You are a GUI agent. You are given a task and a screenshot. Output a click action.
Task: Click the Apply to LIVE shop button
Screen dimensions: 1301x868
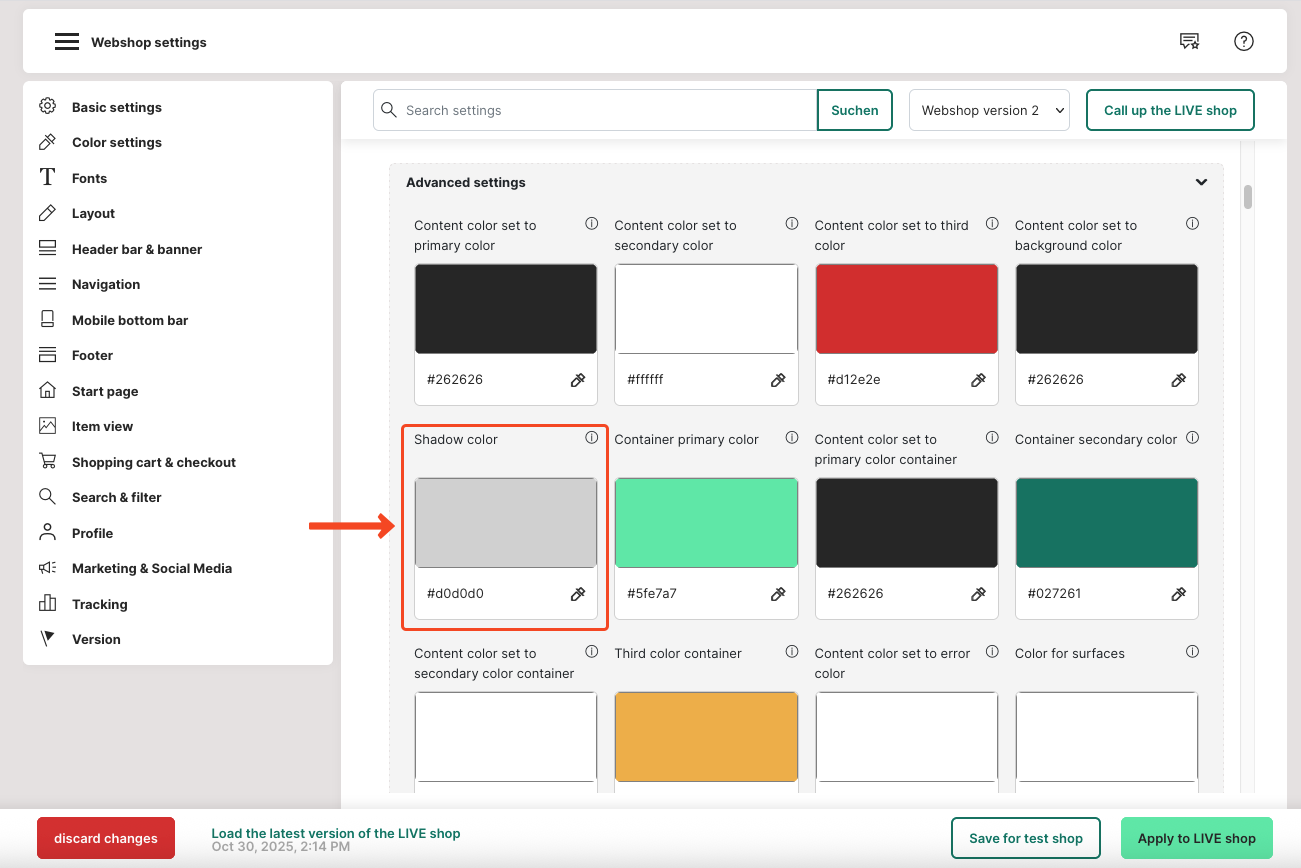coord(1196,838)
